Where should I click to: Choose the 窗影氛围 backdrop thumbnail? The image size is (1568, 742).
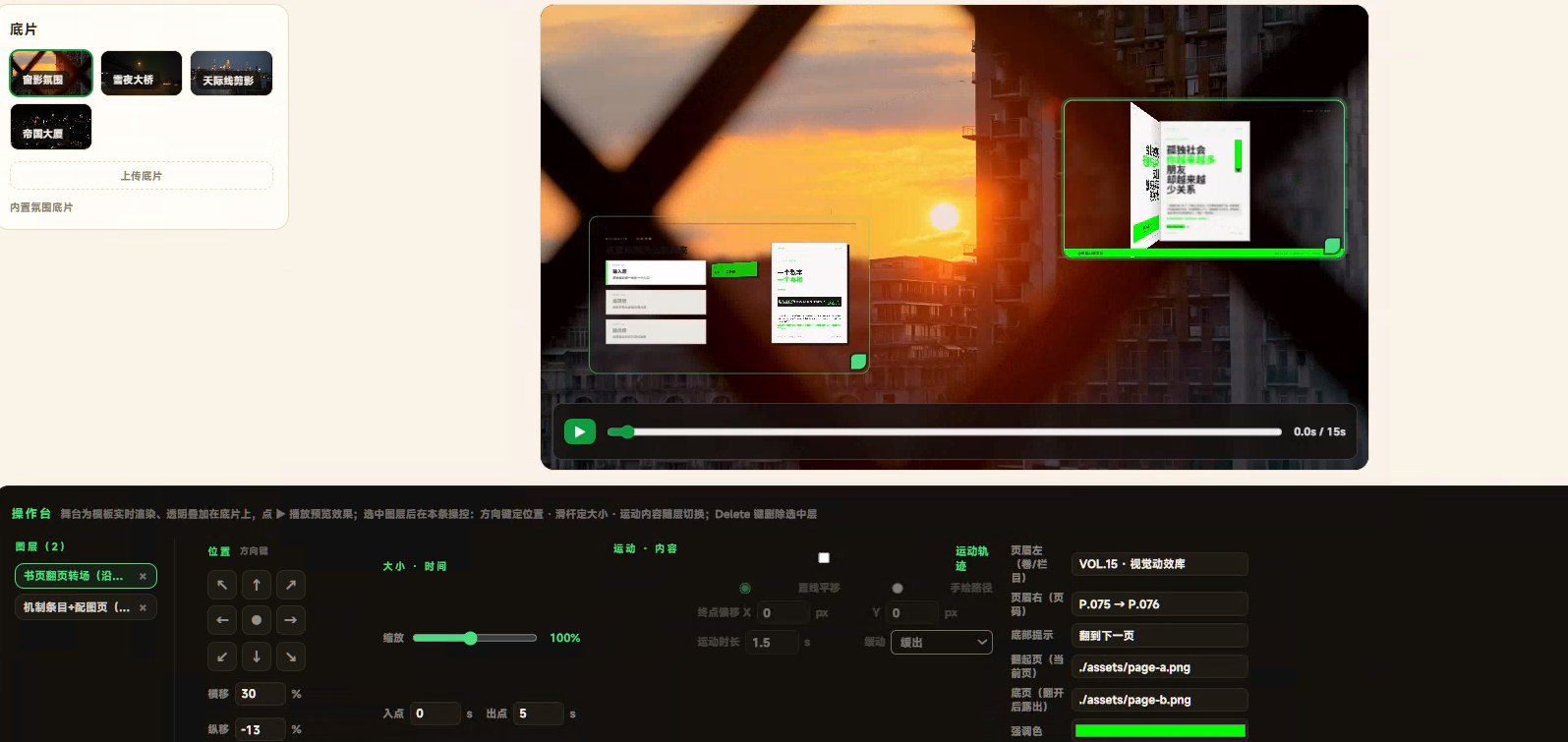51,73
